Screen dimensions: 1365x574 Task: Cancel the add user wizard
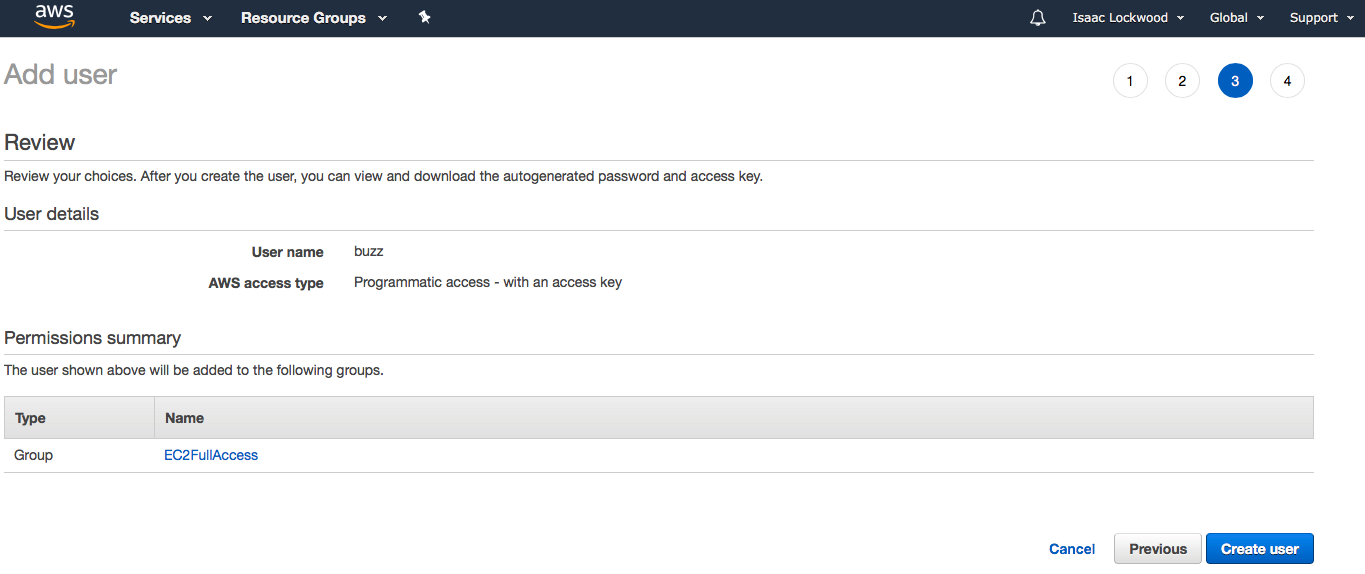1072,549
